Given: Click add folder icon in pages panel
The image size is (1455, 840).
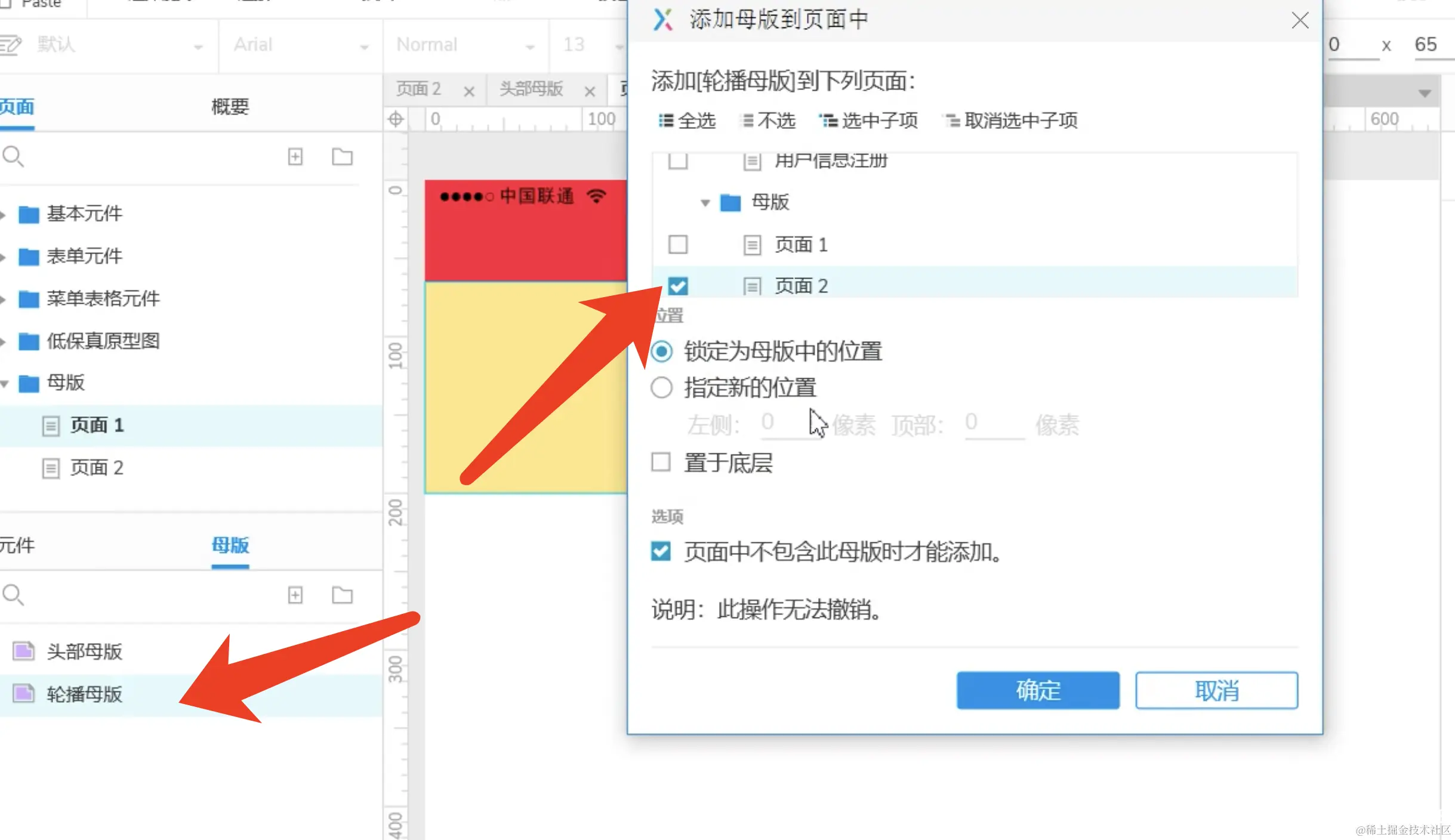Looking at the screenshot, I should 342,156.
